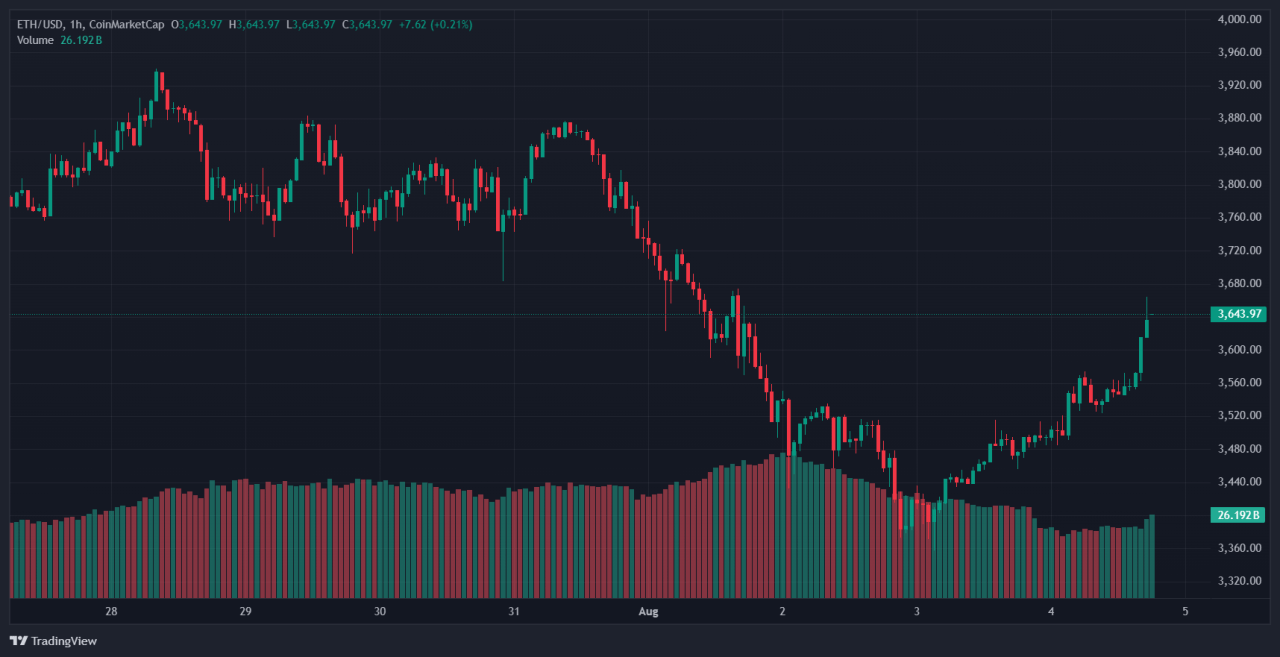This screenshot has height=657, width=1280.
Task: Select date 5 on time axis
Action: point(1185,611)
